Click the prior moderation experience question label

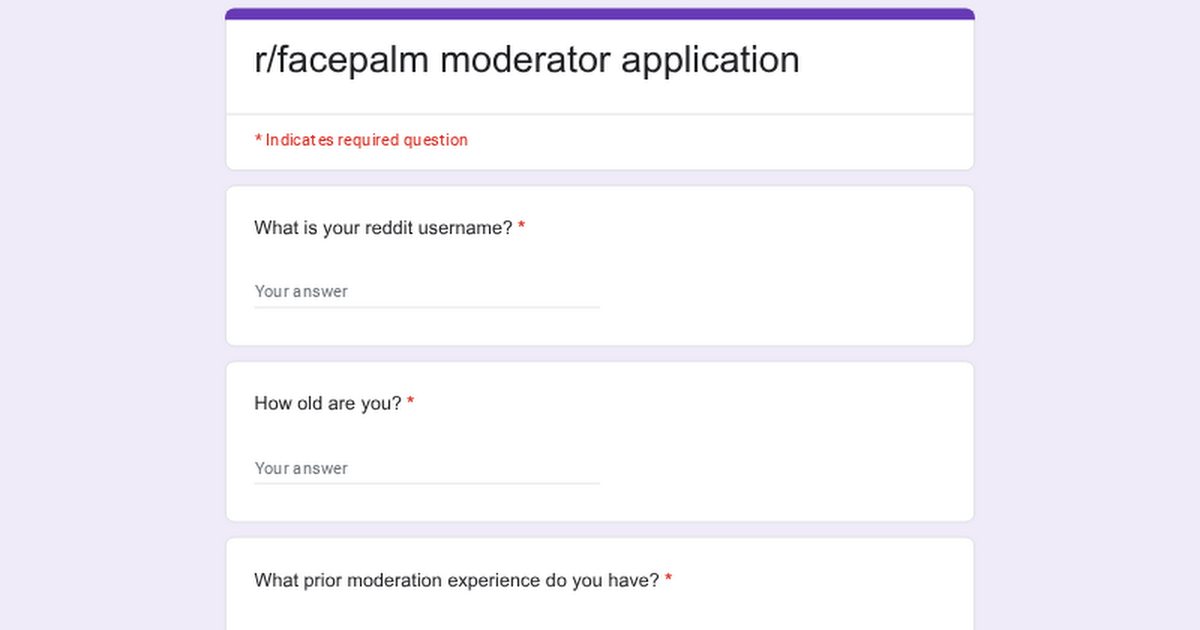click(456, 580)
